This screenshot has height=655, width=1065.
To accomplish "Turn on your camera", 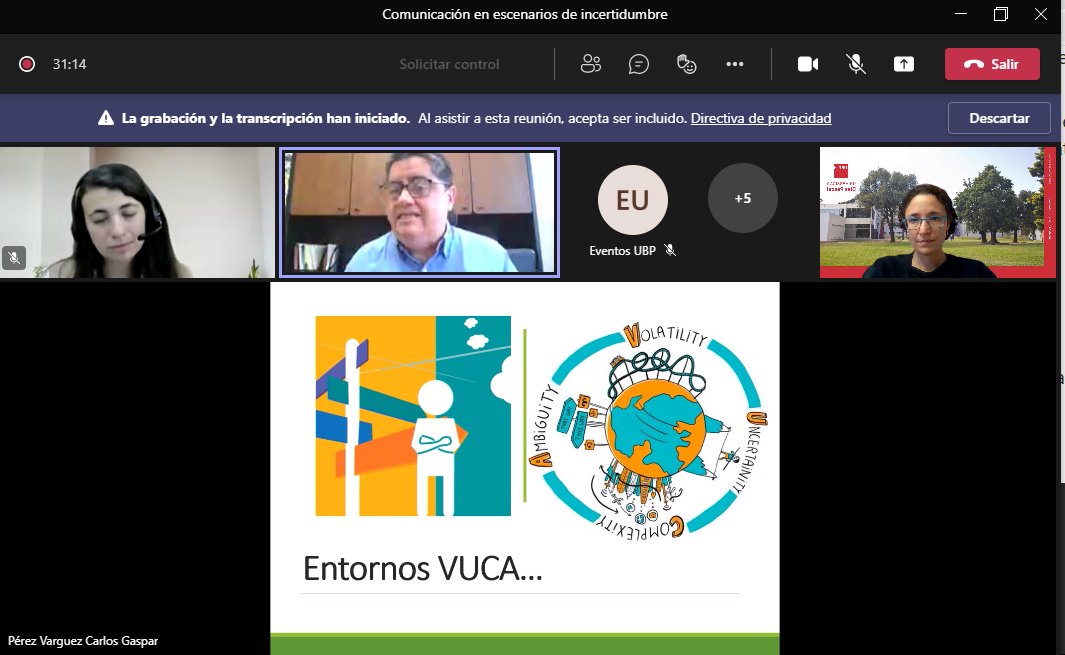I will tap(807, 63).
